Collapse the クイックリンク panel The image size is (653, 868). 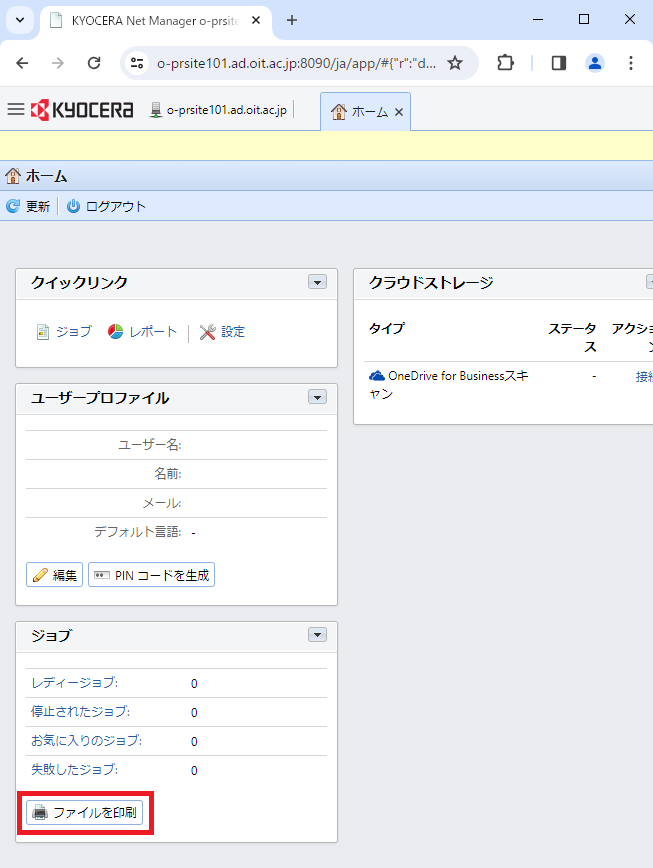coord(317,283)
